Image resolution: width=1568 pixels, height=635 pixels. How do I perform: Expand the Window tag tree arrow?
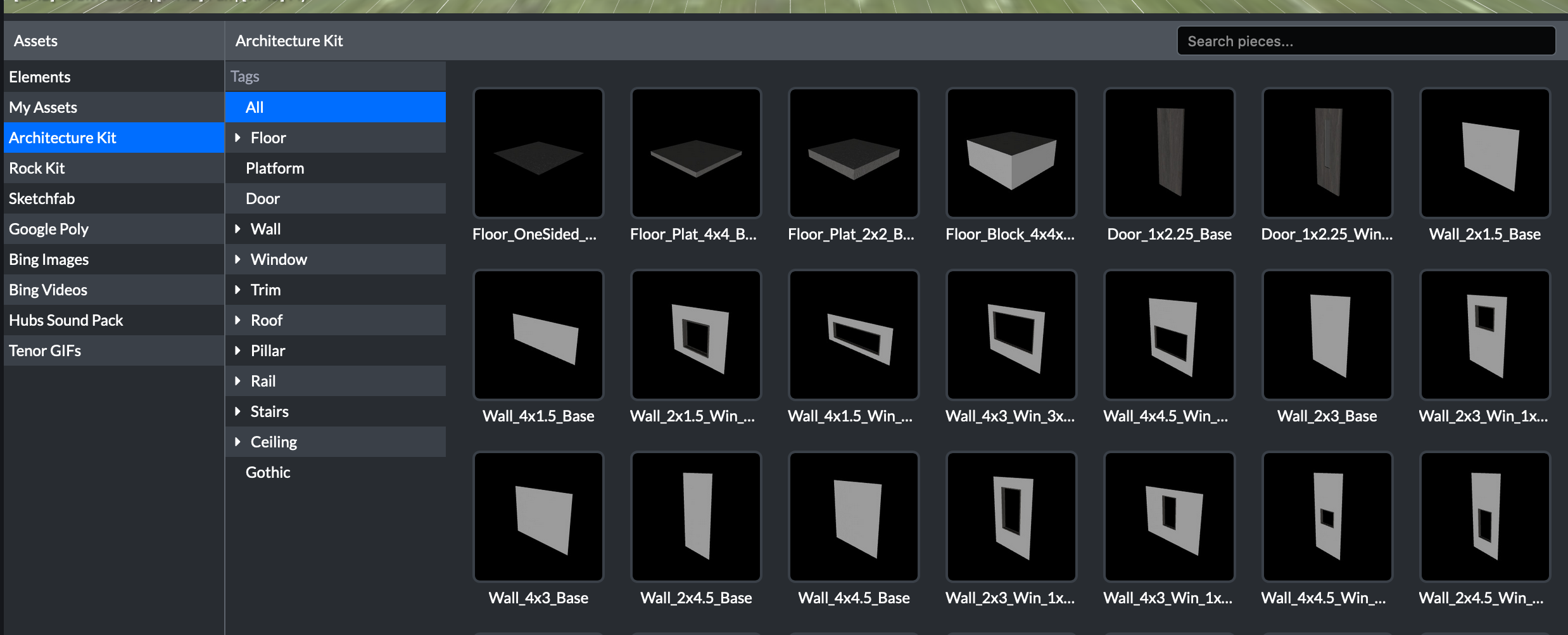[x=238, y=259]
